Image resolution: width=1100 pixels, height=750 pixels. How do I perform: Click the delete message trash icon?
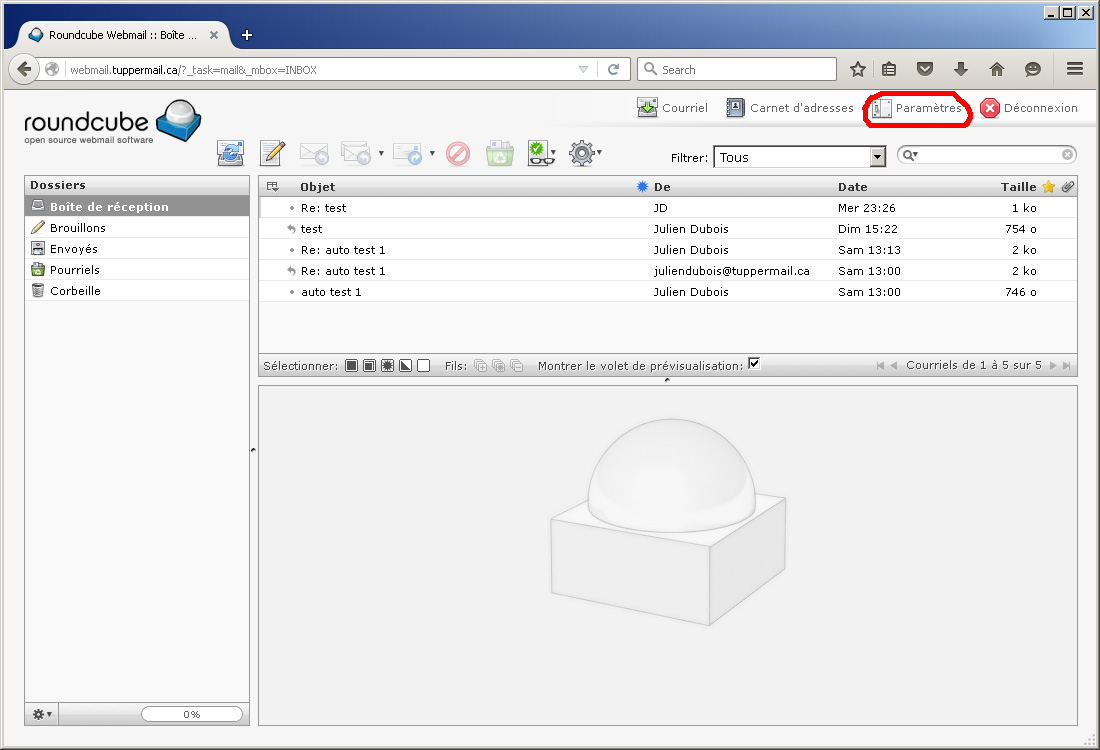[x=500, y=153]
